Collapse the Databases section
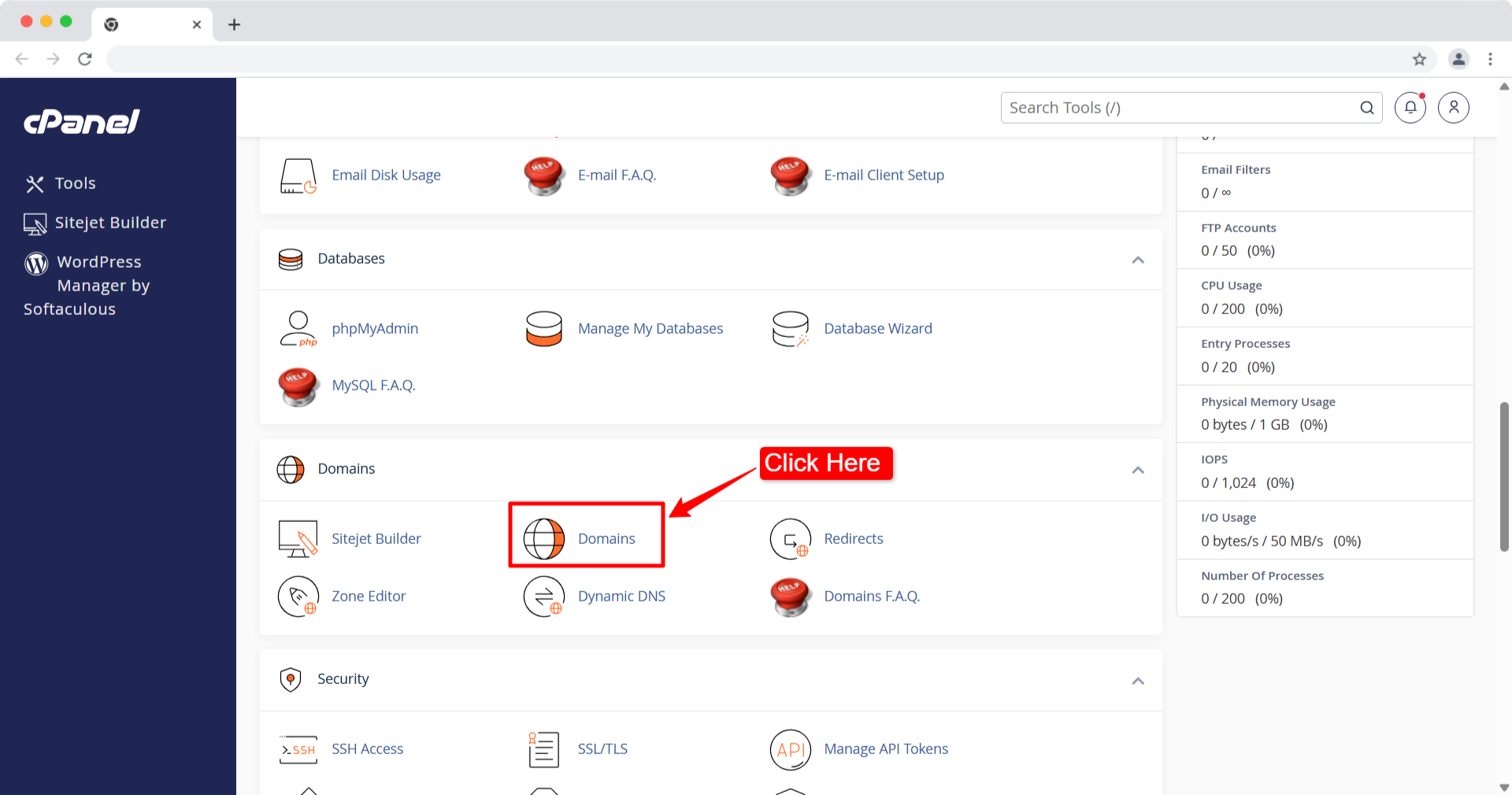1512x795 pixels. click(x=1137, y=260)
